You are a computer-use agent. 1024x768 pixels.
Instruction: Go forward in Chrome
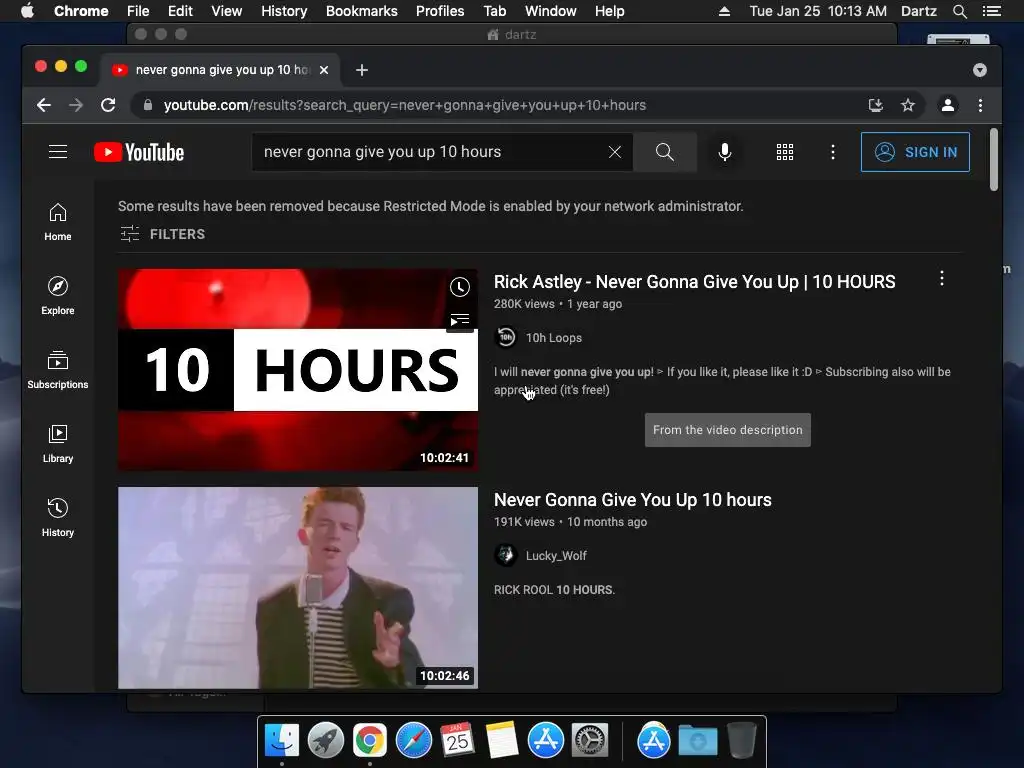76,105
